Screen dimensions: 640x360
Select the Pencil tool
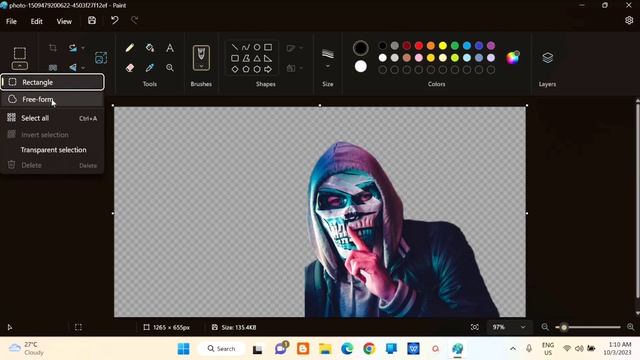[130, 48]
